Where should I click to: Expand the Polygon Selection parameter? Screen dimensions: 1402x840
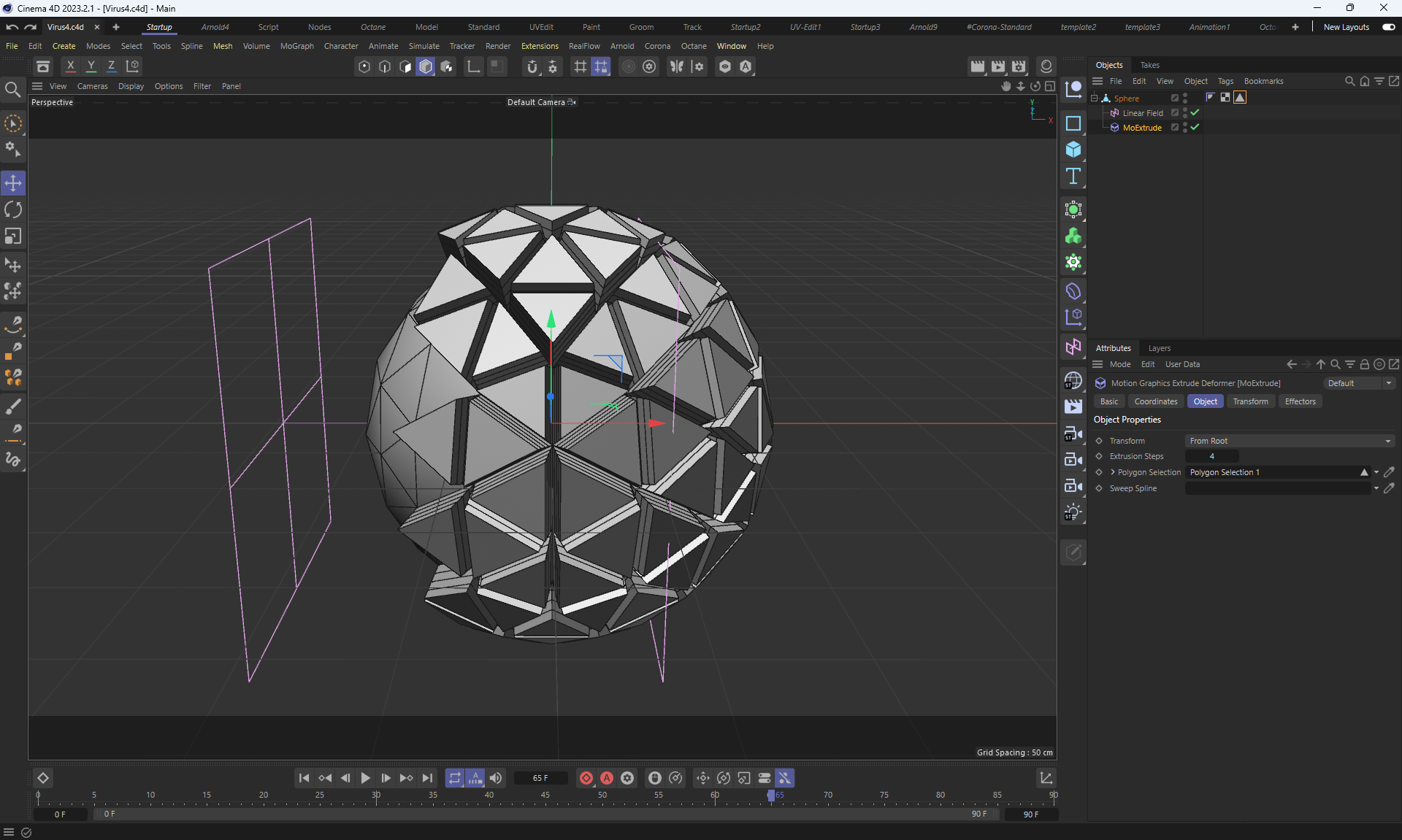(1112, 472)
